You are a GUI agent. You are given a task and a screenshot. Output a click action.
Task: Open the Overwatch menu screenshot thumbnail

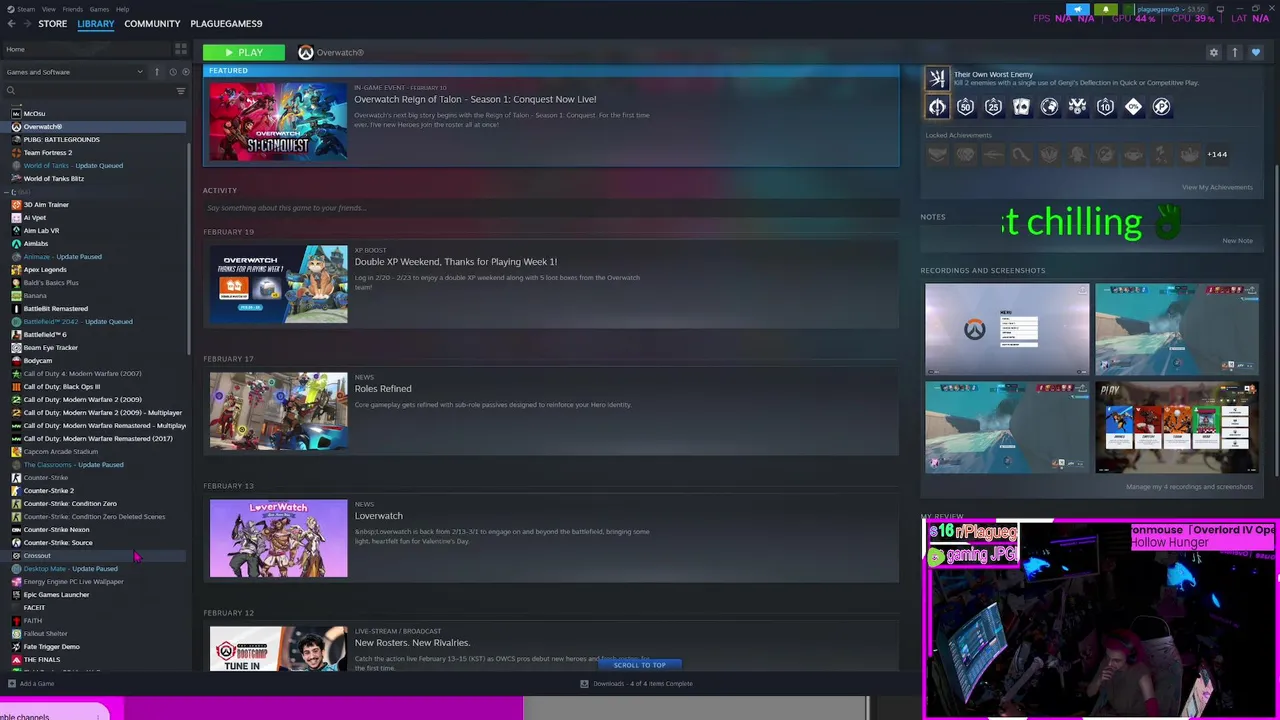(x=1007, y=329)
